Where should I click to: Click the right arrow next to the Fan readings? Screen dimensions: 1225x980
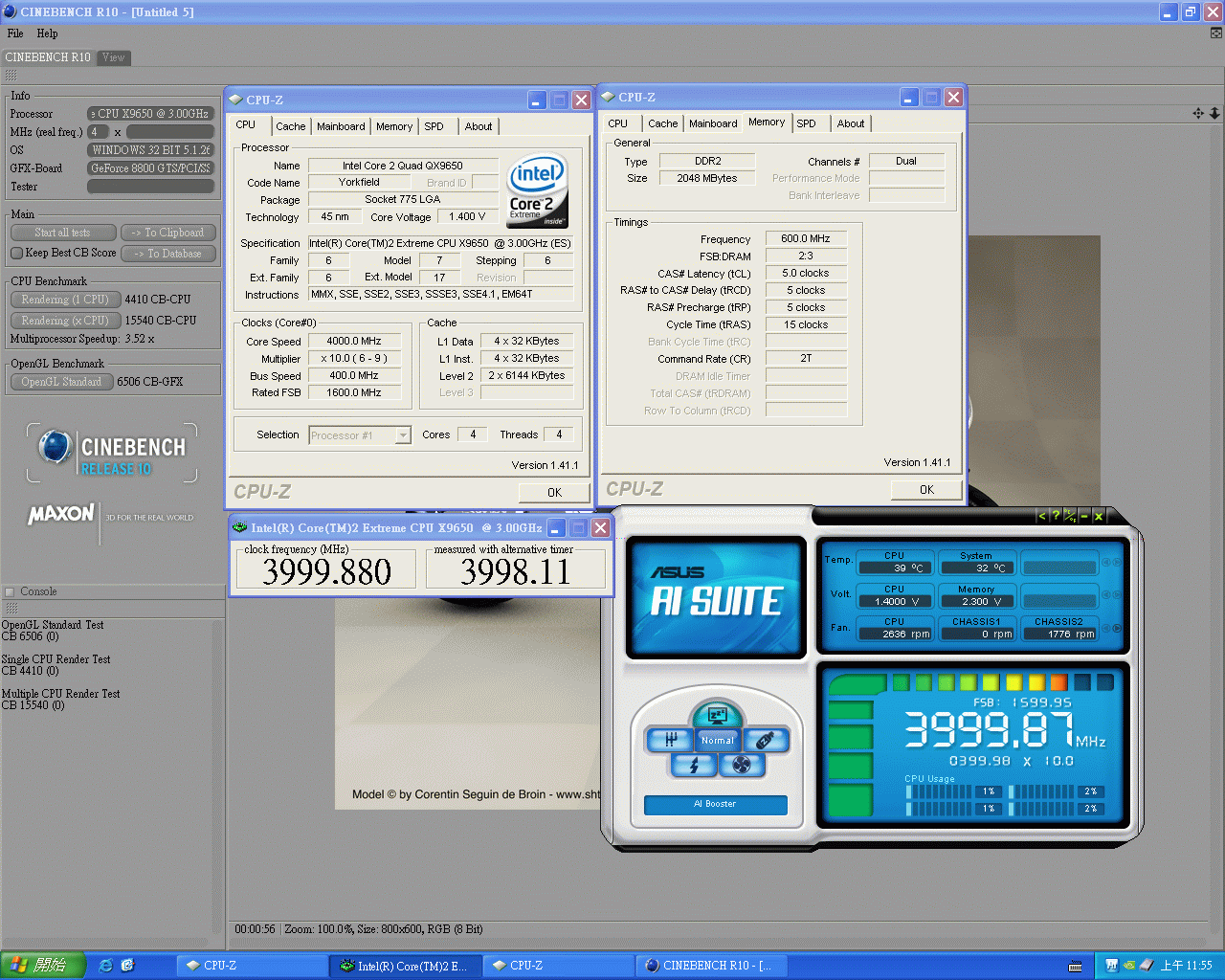pos(1117,629)
